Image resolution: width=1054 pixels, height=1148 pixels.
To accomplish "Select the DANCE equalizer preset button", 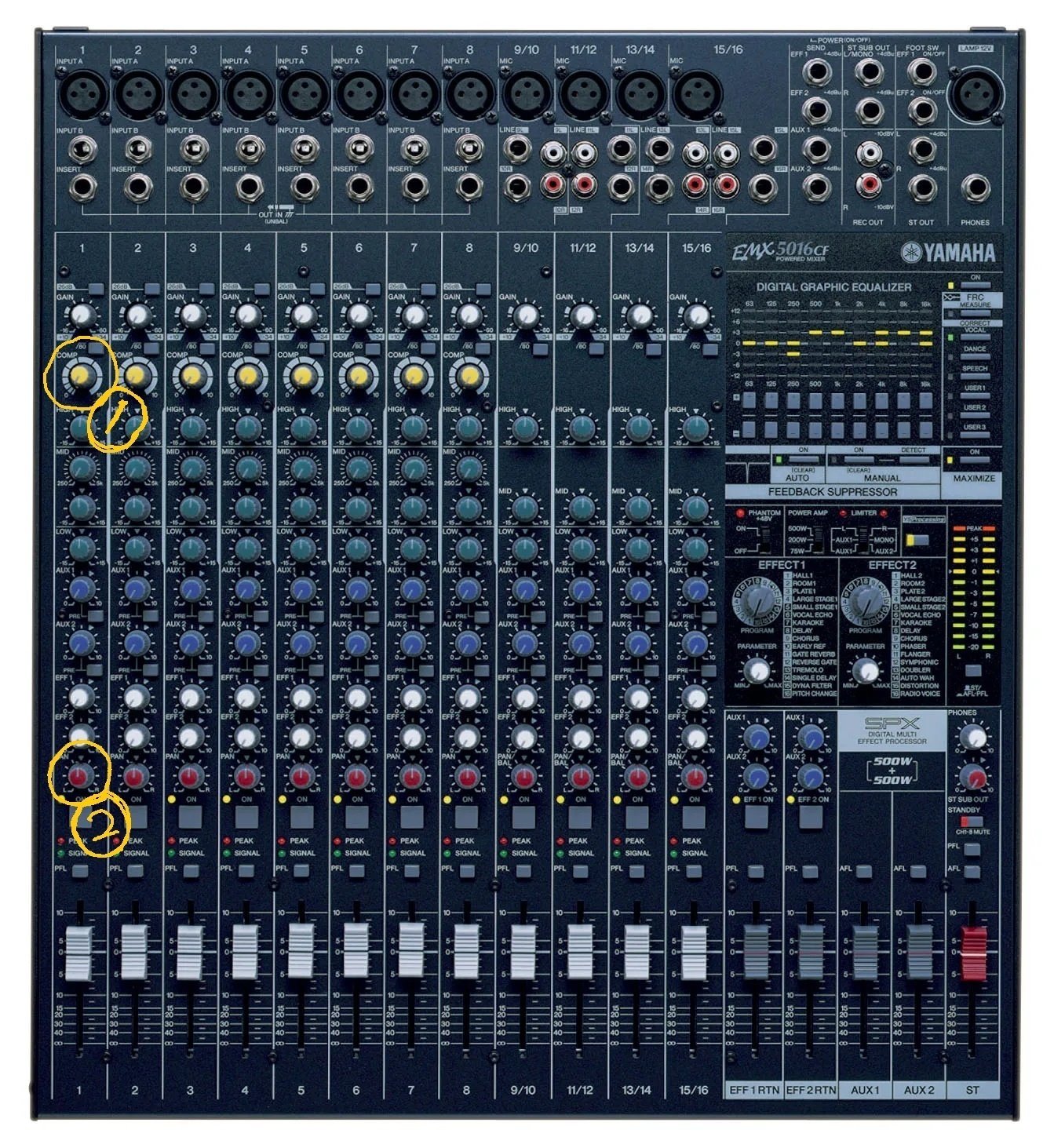I will point(975,358).
